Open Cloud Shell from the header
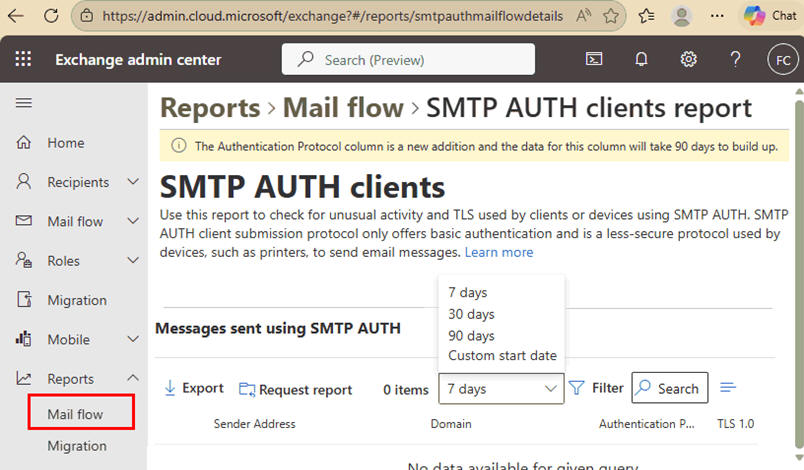 click(594, 60)
